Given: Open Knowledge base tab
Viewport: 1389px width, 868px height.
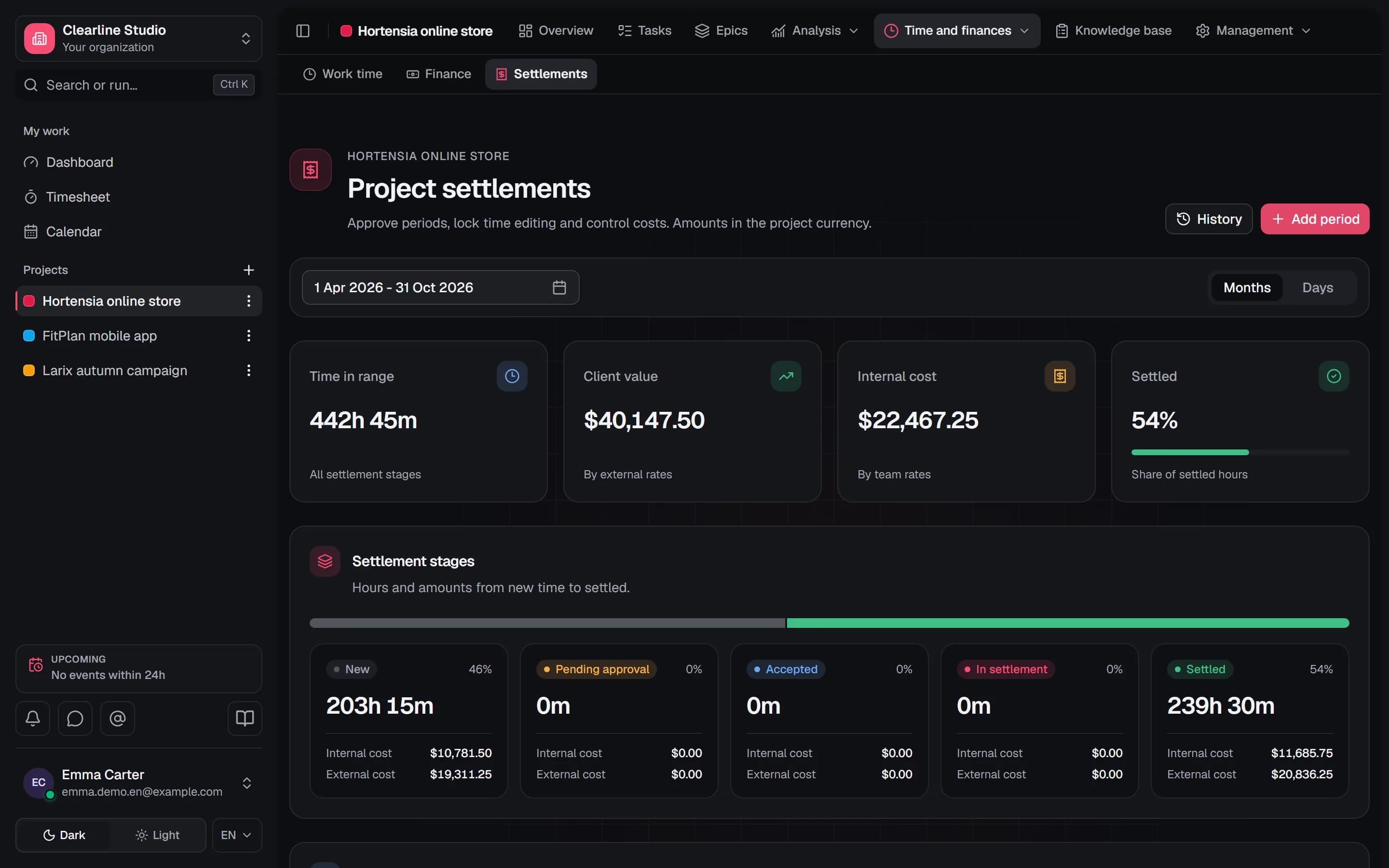Looking at the screenshot, I should click(1114, 30).
